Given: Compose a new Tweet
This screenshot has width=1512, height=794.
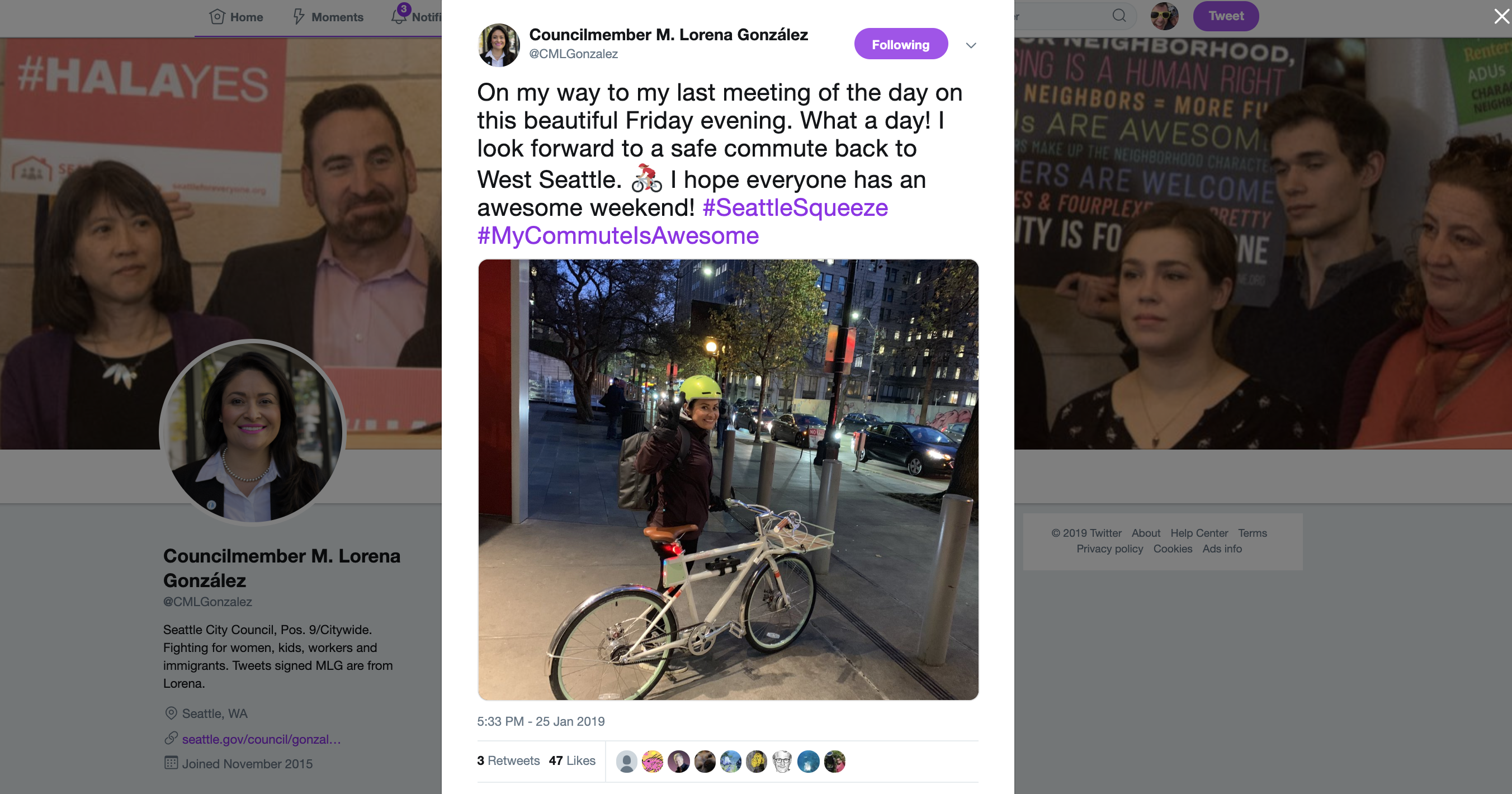Looking at the screenshot, I should pos(1226,16).
